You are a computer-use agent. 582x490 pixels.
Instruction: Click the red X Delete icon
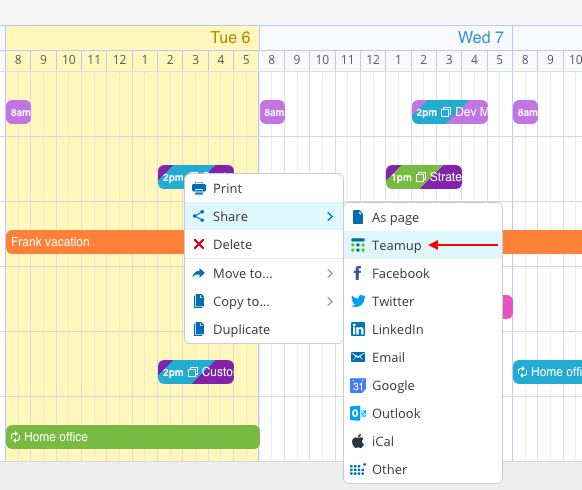tap(199, 244)
